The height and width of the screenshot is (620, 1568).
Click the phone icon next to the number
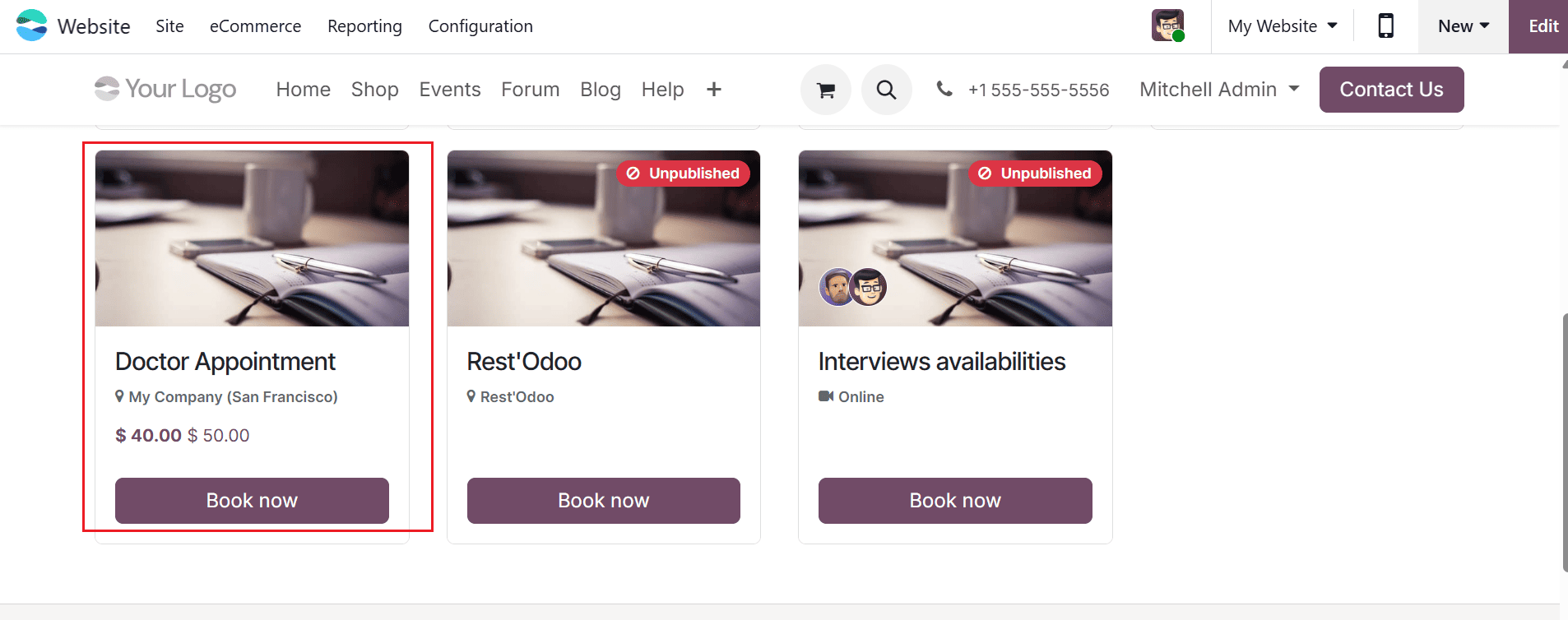coord(946,89)
